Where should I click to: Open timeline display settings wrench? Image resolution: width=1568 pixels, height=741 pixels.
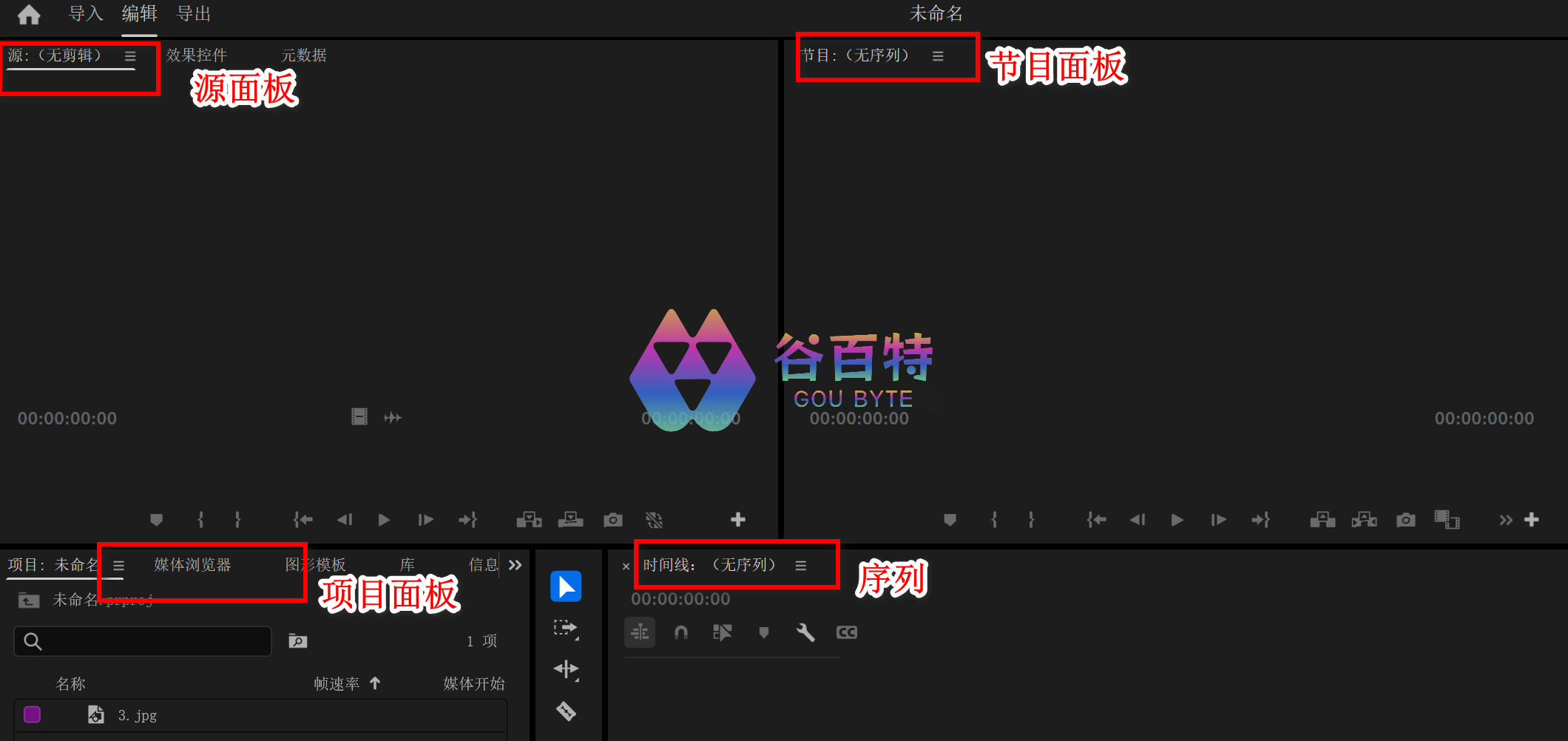(805, 632)
